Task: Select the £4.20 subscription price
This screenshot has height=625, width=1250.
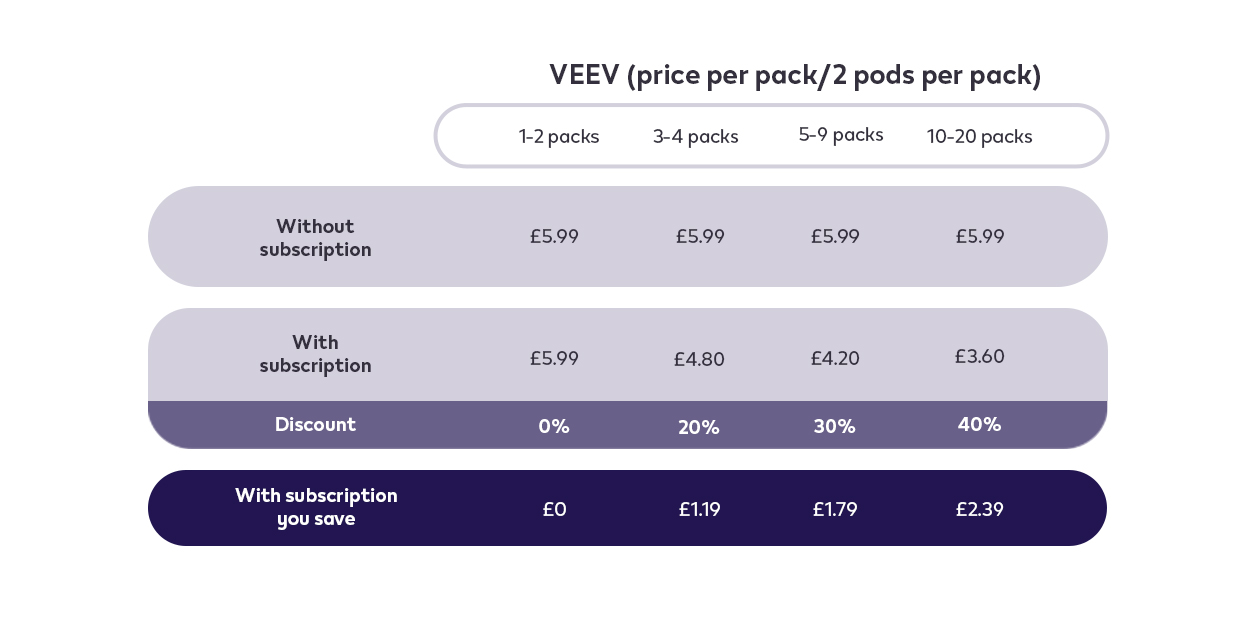Action: point(835,359)
